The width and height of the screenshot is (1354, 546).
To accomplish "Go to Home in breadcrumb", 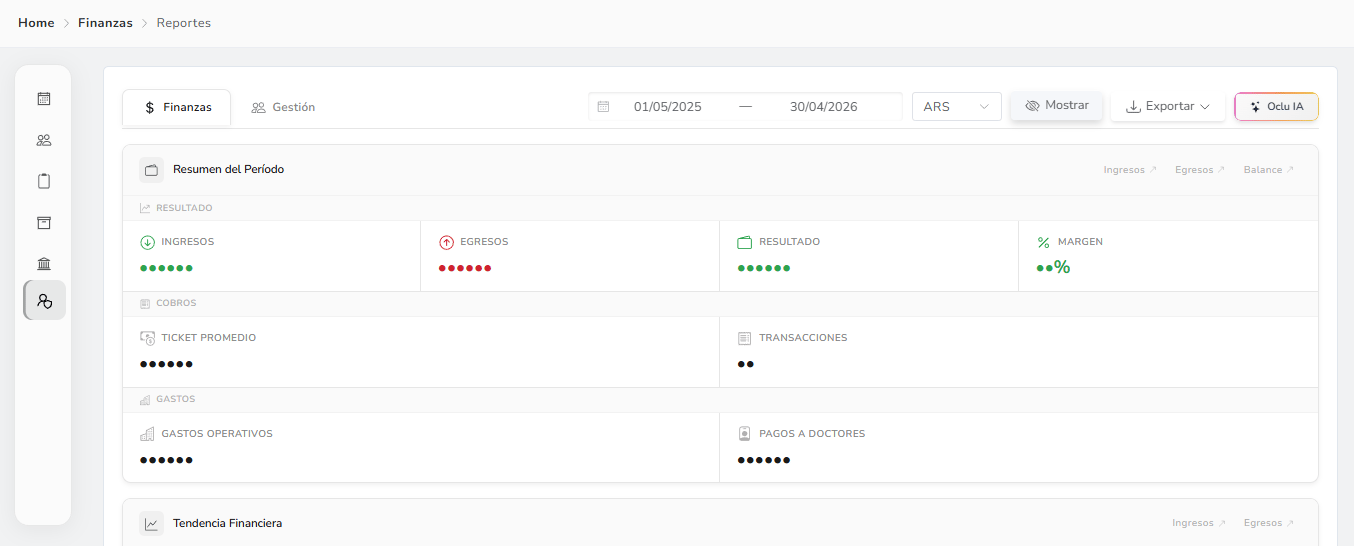I will click(x=36, y=23).
